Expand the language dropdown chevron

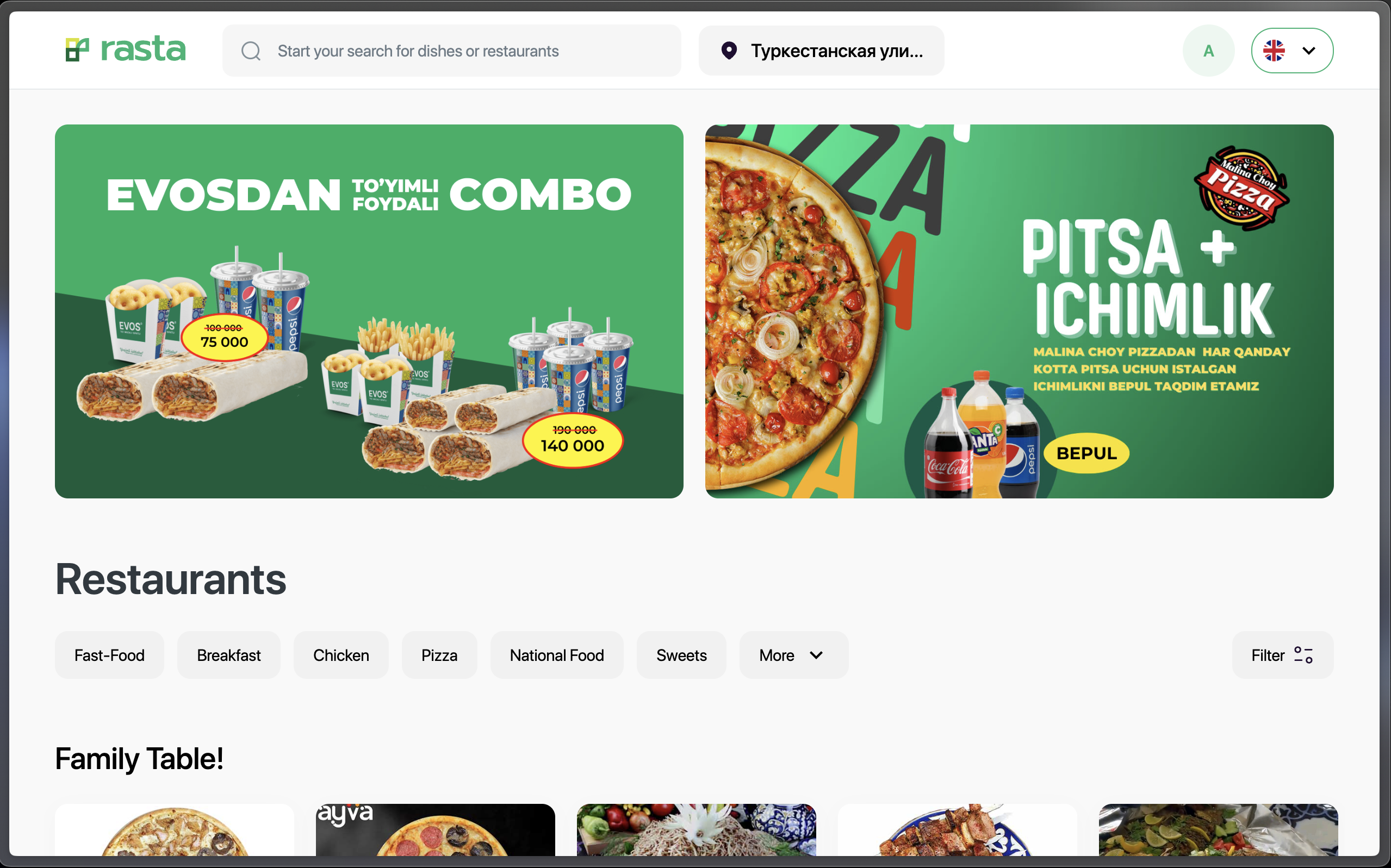(x=1309, y=51)
